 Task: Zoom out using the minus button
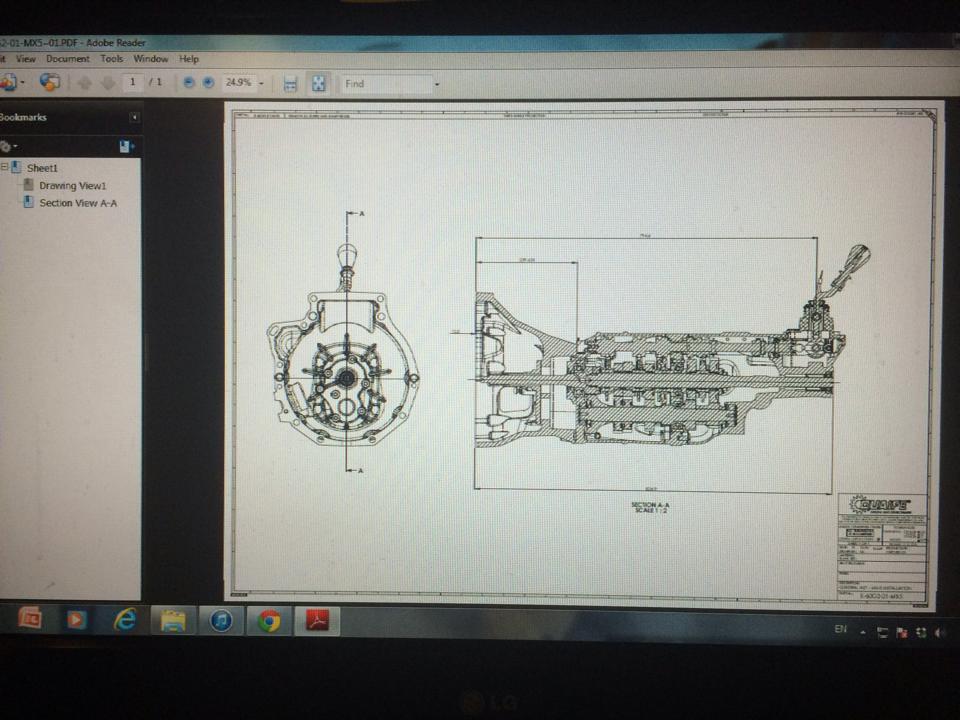point(189,82)
